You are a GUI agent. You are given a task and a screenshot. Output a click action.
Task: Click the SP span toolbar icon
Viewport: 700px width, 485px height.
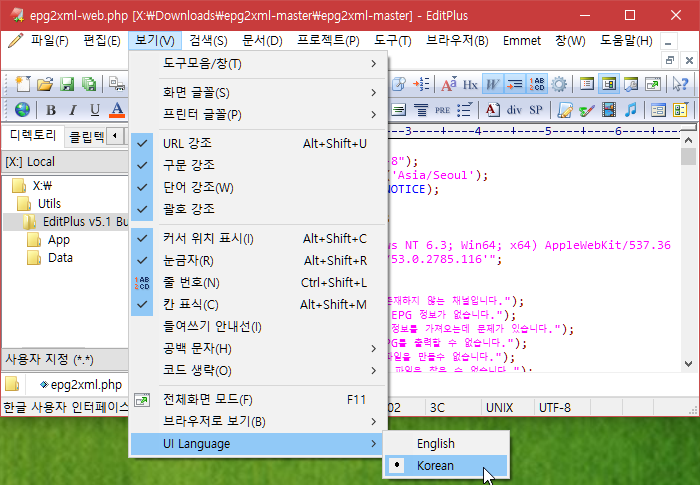(x=536, y=110)
